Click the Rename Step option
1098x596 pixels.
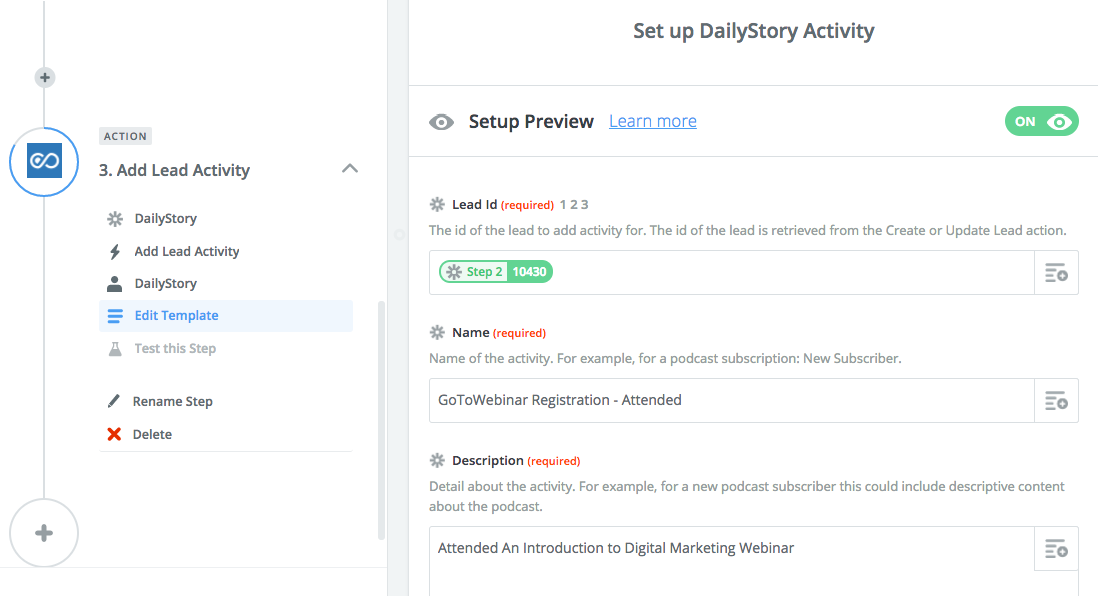click(x=172, y=401)
